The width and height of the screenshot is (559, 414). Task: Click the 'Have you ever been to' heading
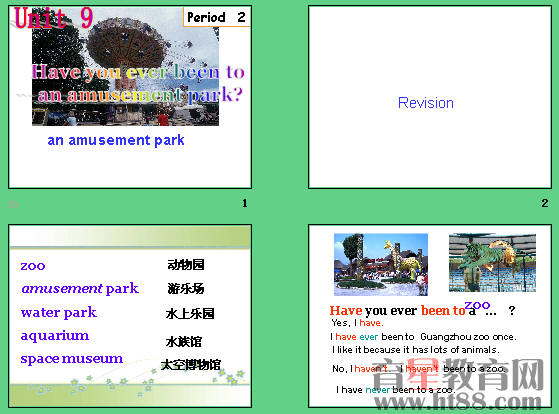pos(397,311)
